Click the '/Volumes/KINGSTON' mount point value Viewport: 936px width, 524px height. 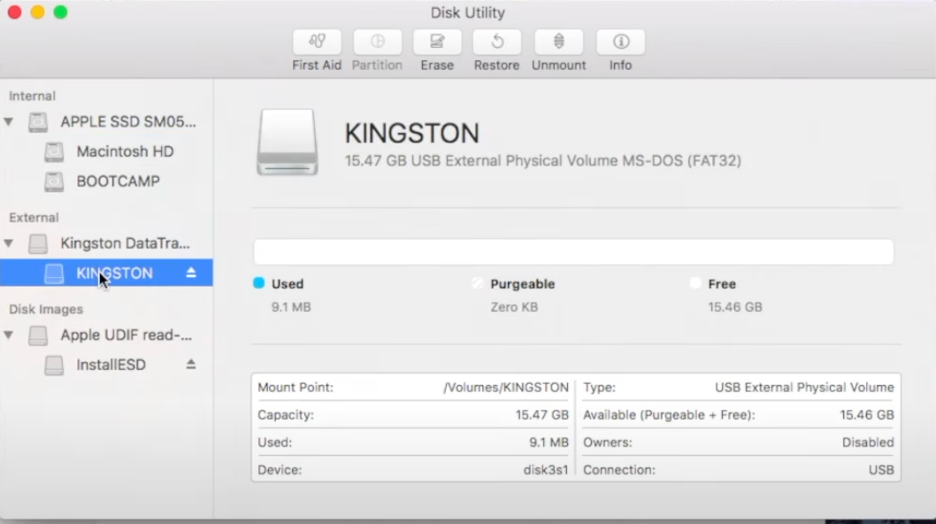506,387
